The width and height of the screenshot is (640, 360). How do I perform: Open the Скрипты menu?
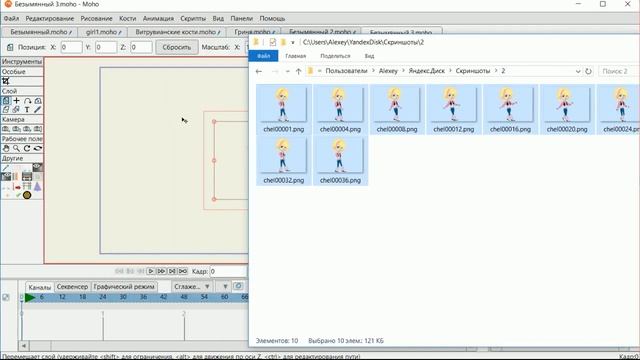pos(193,18)
